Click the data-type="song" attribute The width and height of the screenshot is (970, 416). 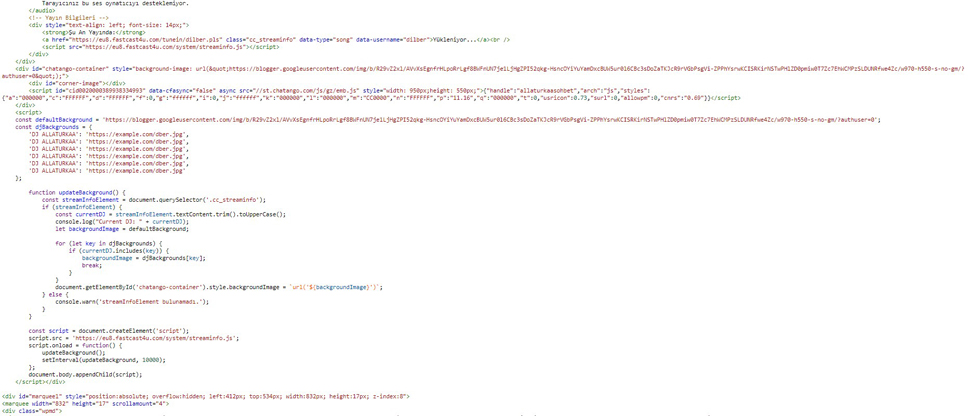[x=326, y=38]
